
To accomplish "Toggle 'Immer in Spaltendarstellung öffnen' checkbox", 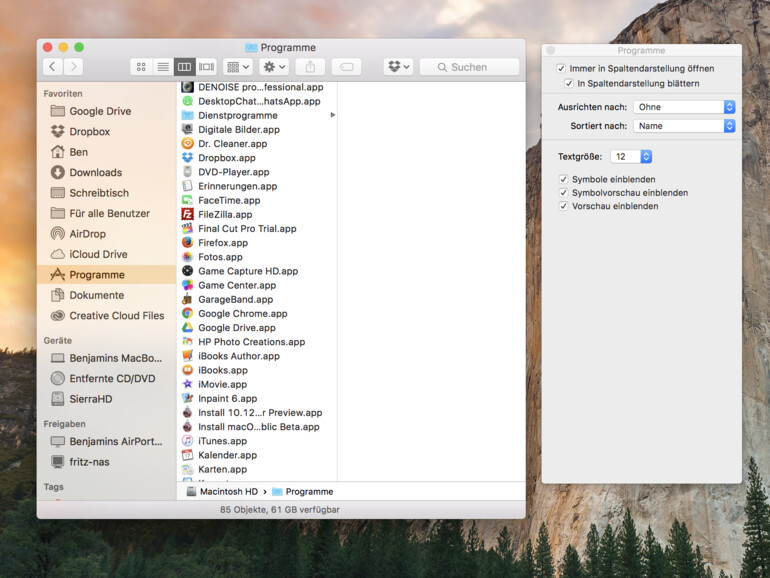I will coord(561,68).
